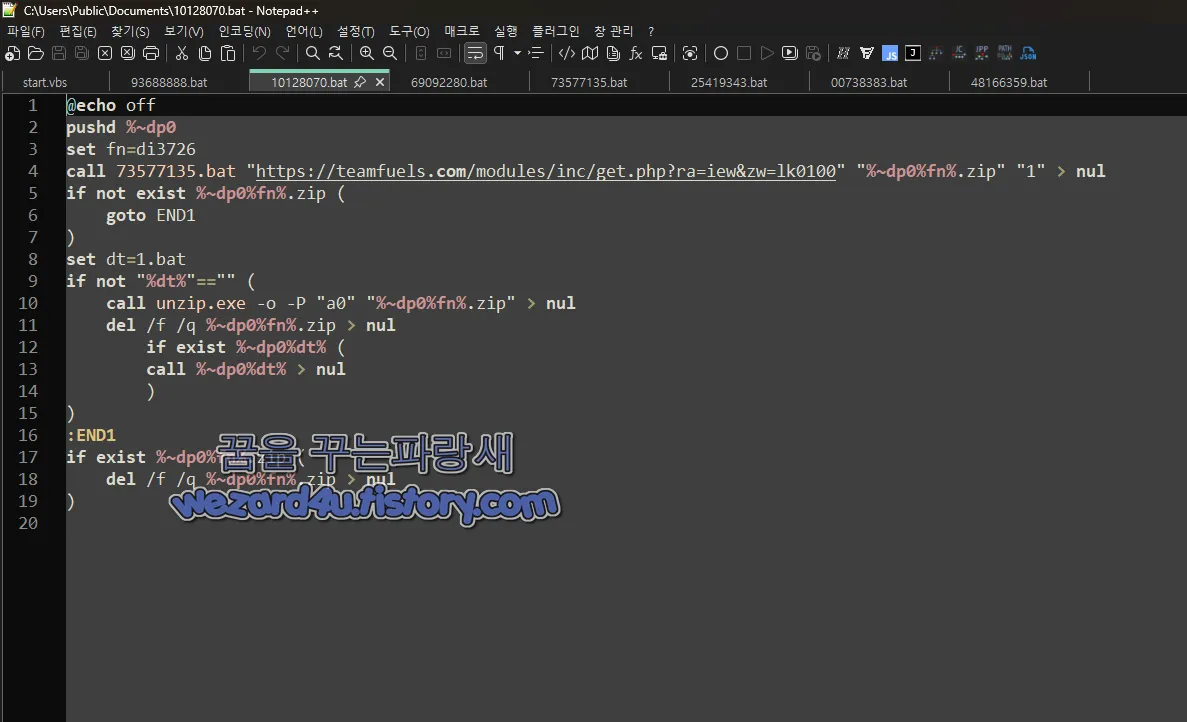Zoom out using the minus magnifier
This screenshot has width=1187, height=722.
pyautogui.click(x=390, y=53)
